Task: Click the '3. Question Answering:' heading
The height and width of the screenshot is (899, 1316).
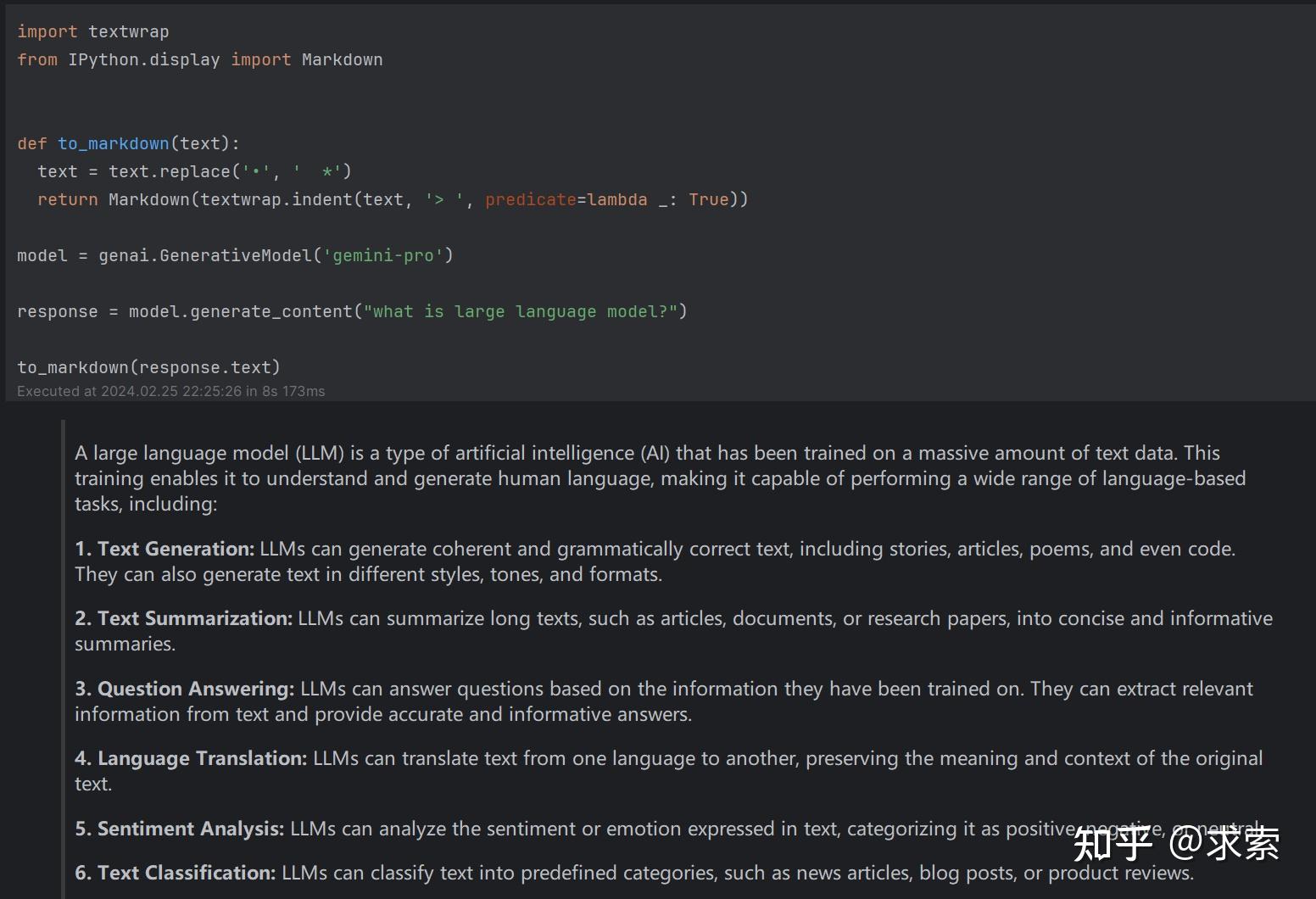Action: (x=184, y=689)
